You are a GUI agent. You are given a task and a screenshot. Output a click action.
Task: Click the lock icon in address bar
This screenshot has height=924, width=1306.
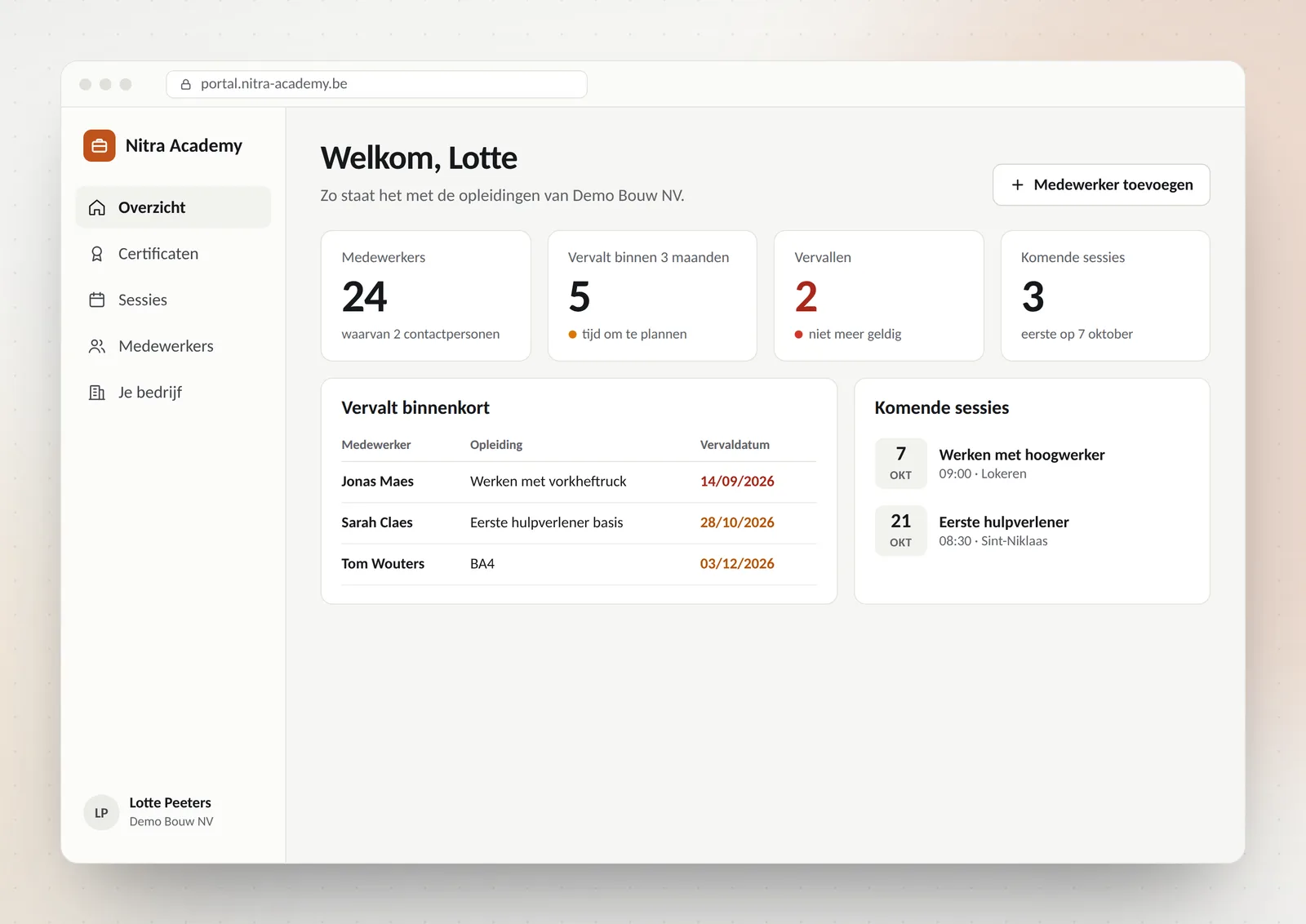click(x=186, y=84)
